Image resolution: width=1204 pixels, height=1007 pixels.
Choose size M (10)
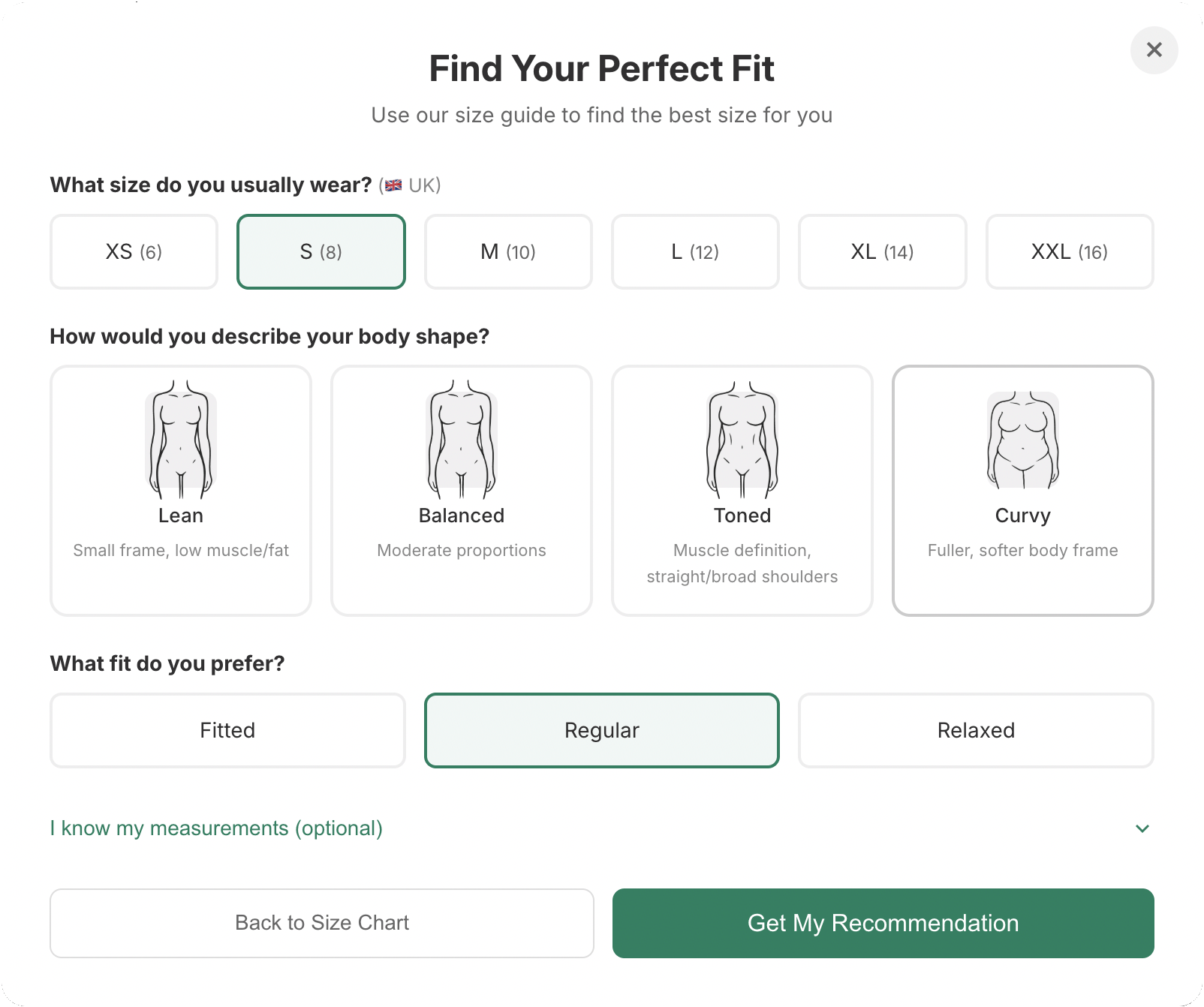click(507, 251)
